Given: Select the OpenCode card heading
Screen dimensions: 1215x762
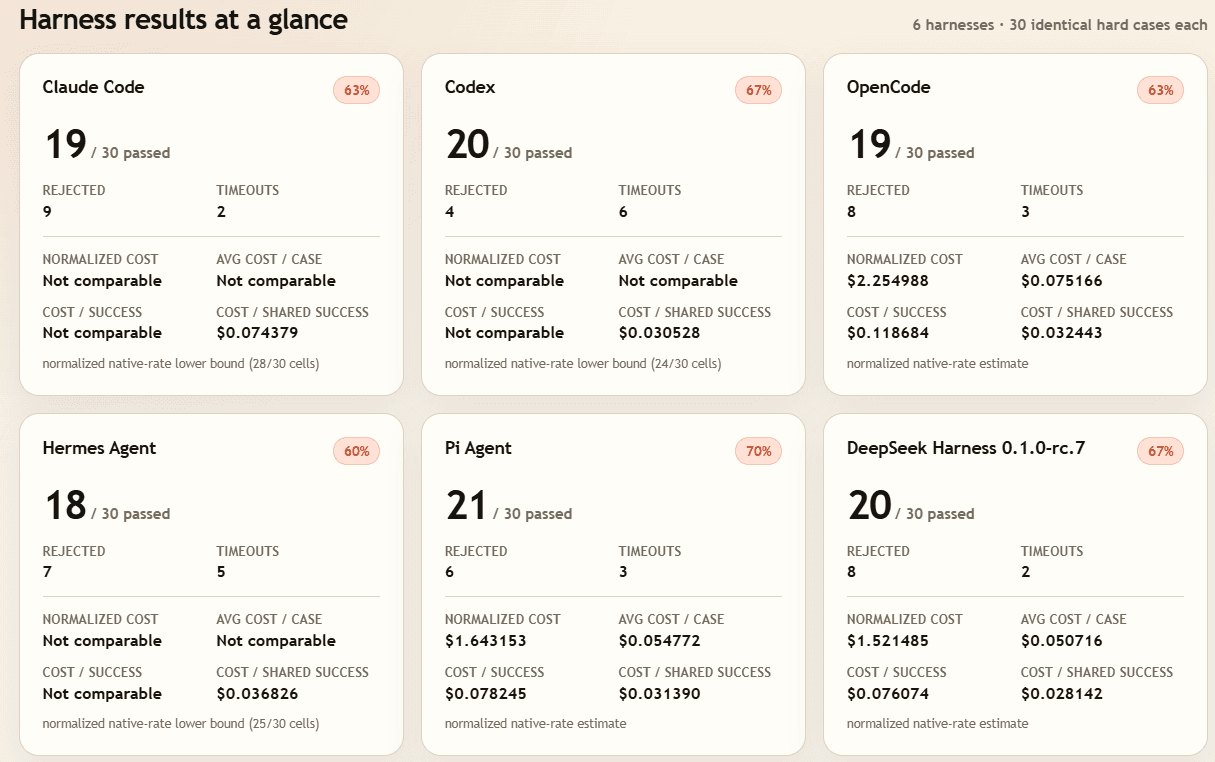Looking at the screenshot, I should pyautogui.click(x=889, y=87).
